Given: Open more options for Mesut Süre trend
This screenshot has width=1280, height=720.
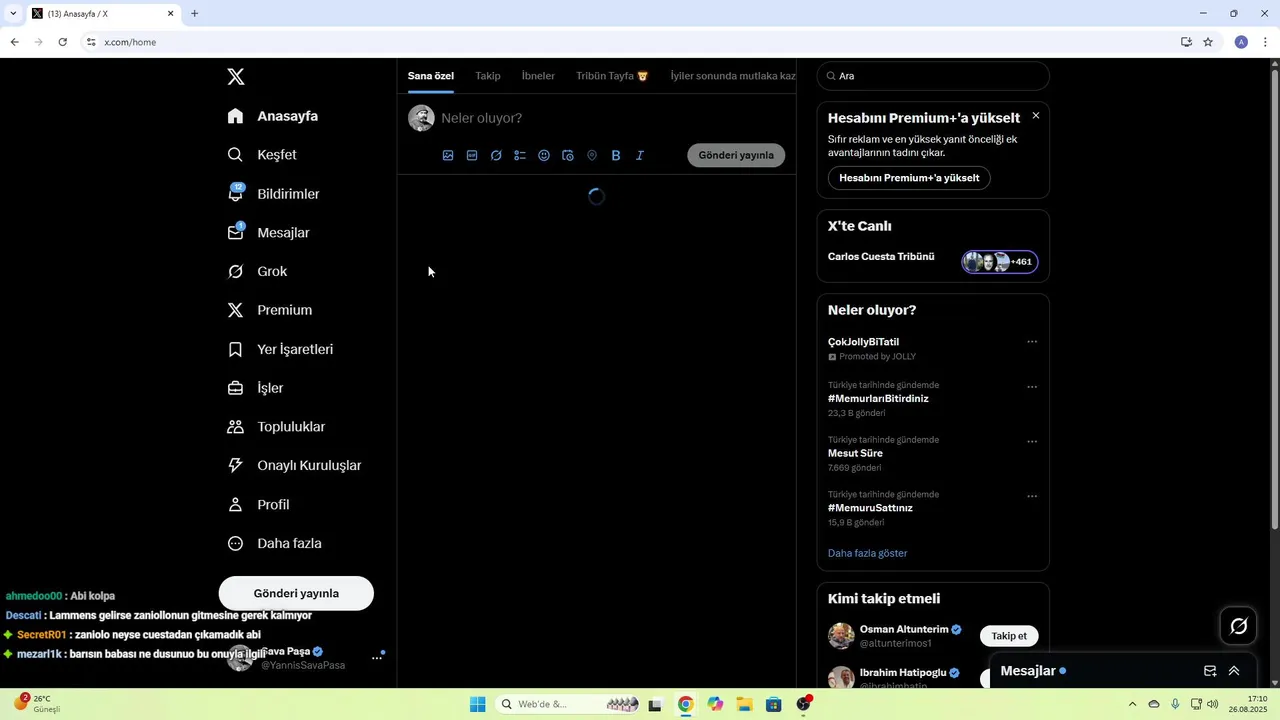Looking at the screenshot, I should pyautogui.click(x=1032, y=442).
